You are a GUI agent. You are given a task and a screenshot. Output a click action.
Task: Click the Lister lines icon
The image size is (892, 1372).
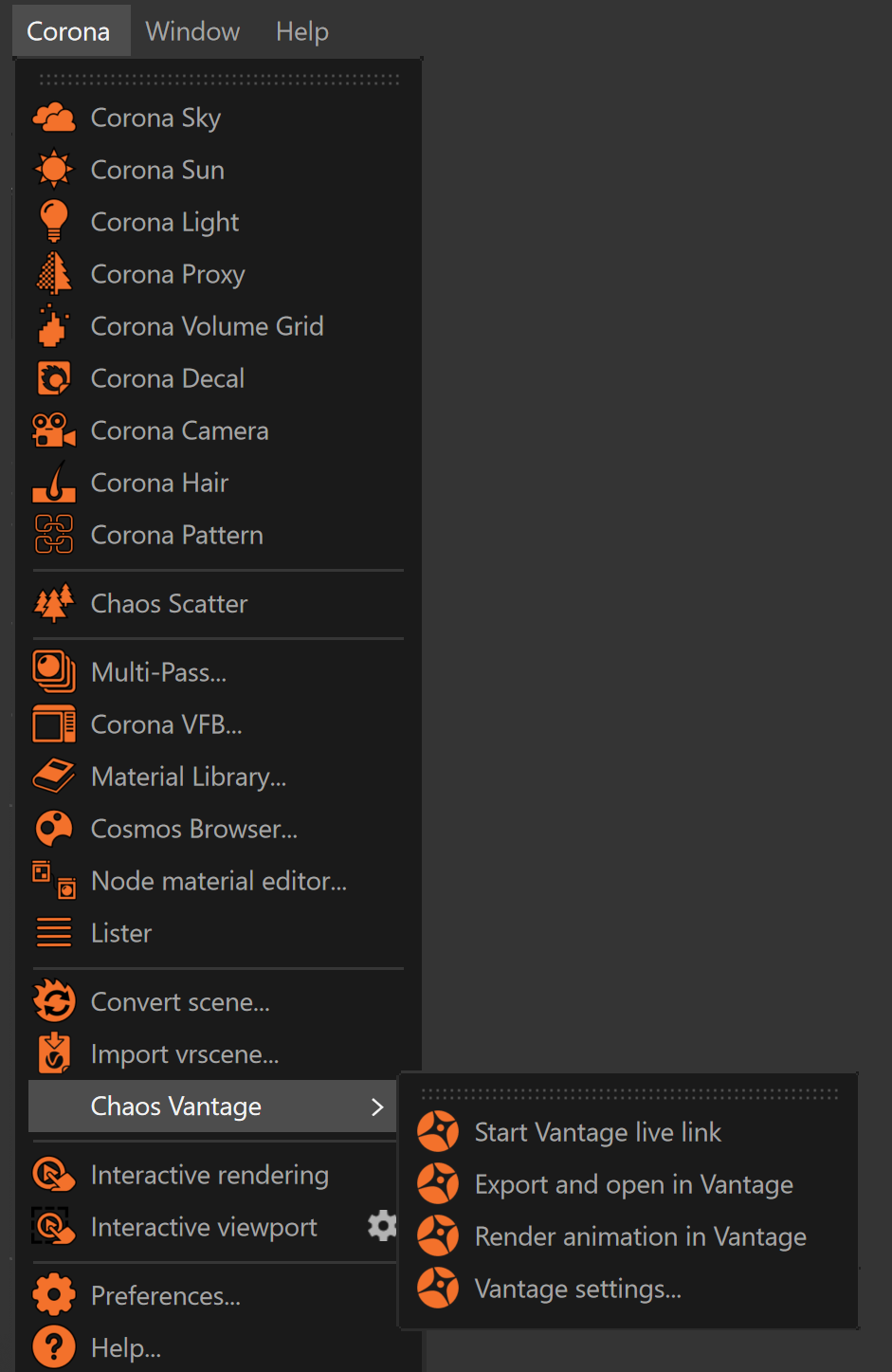(x=54, y=933)
